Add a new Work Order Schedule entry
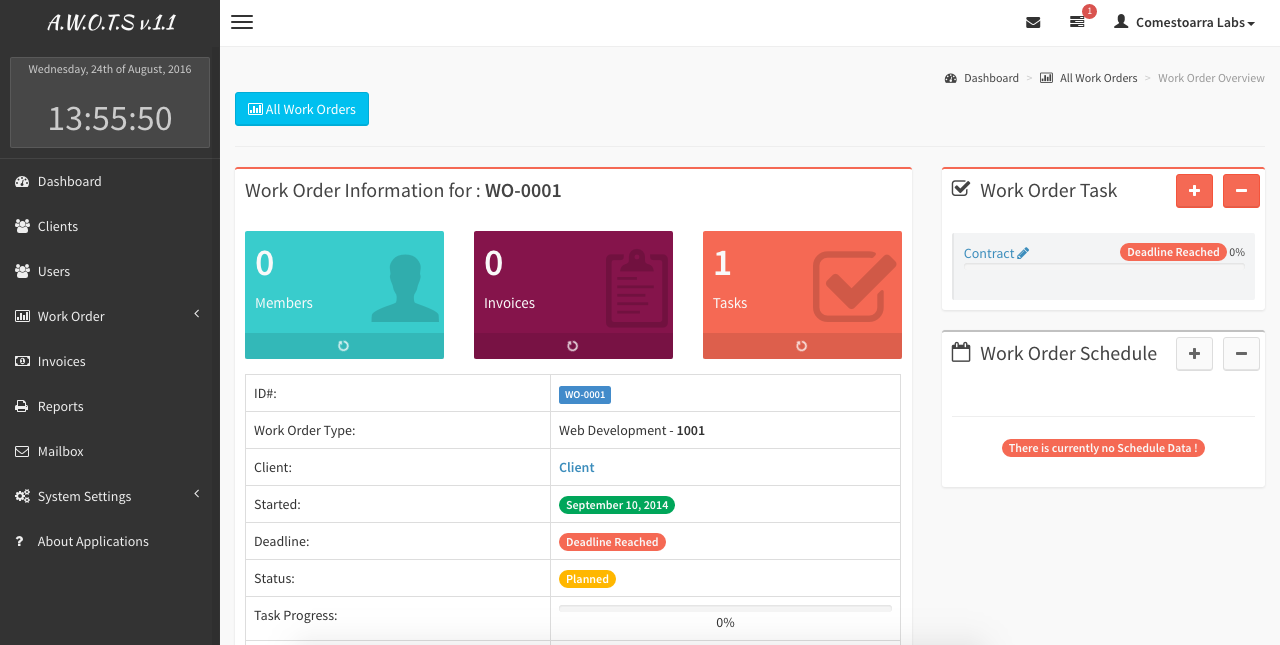Image resolution: width=1280 pixels, height=645 pixels. (x=1194, y=354)
